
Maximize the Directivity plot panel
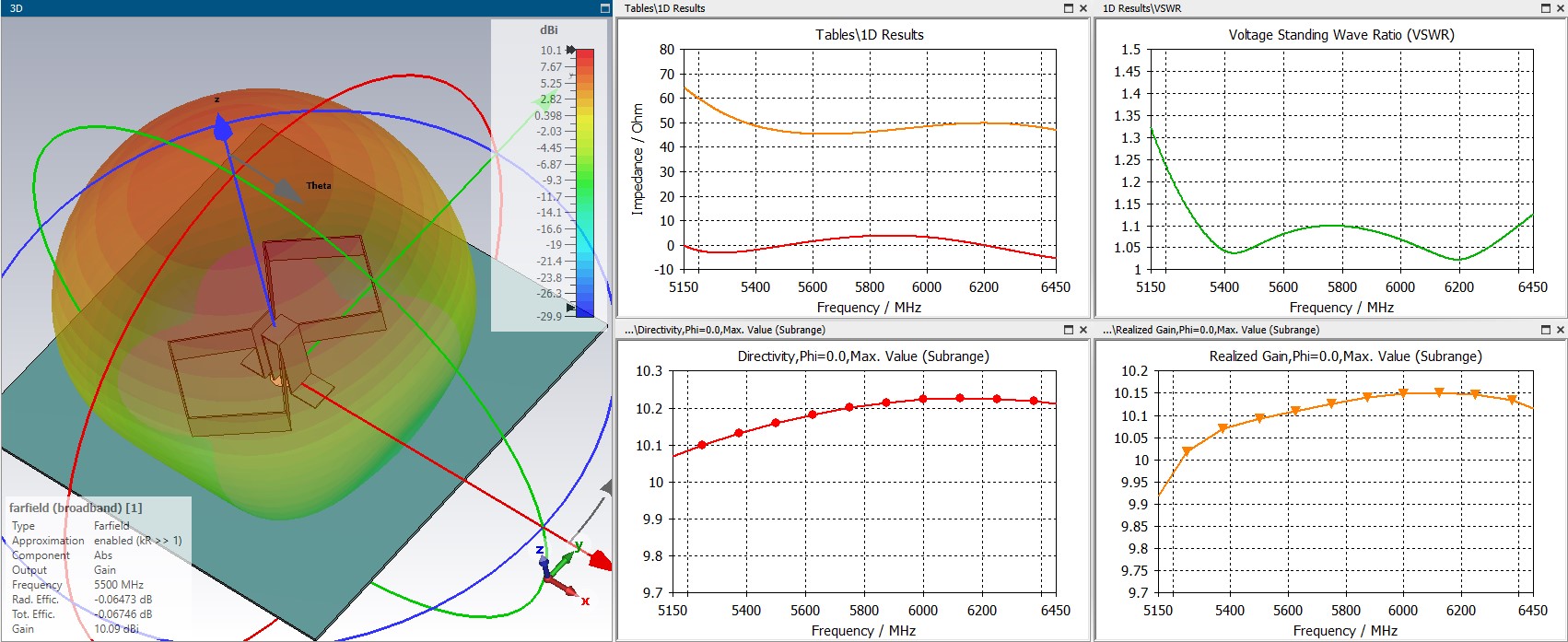(1069, 330)
